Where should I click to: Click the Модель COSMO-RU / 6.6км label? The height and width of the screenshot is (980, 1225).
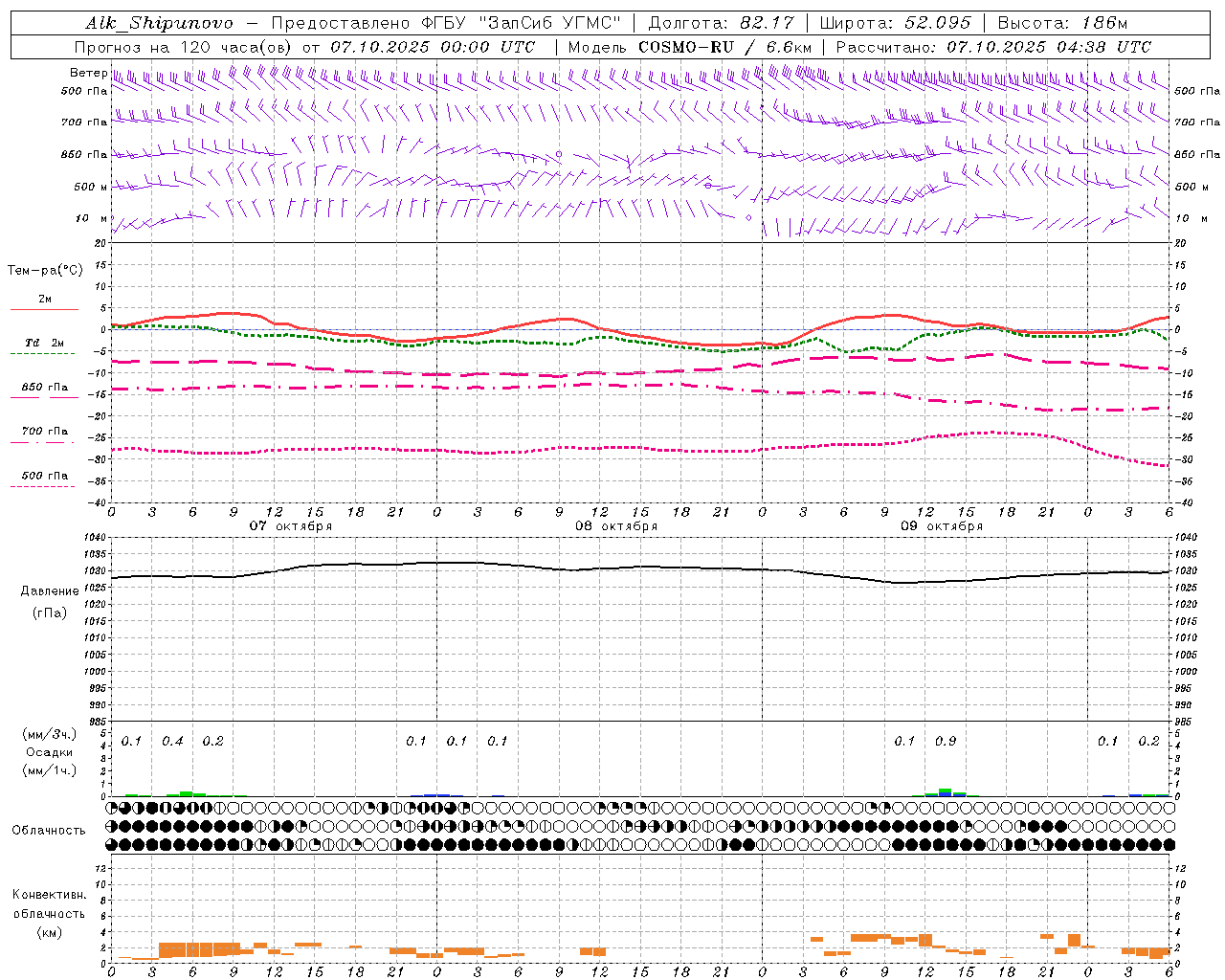(689, 47)
